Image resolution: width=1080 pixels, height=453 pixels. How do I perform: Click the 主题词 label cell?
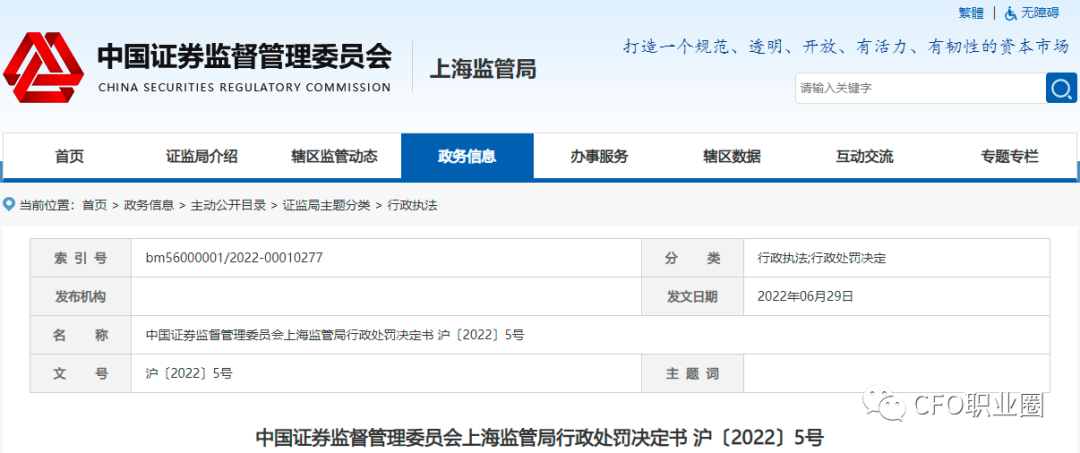point(692,374)
